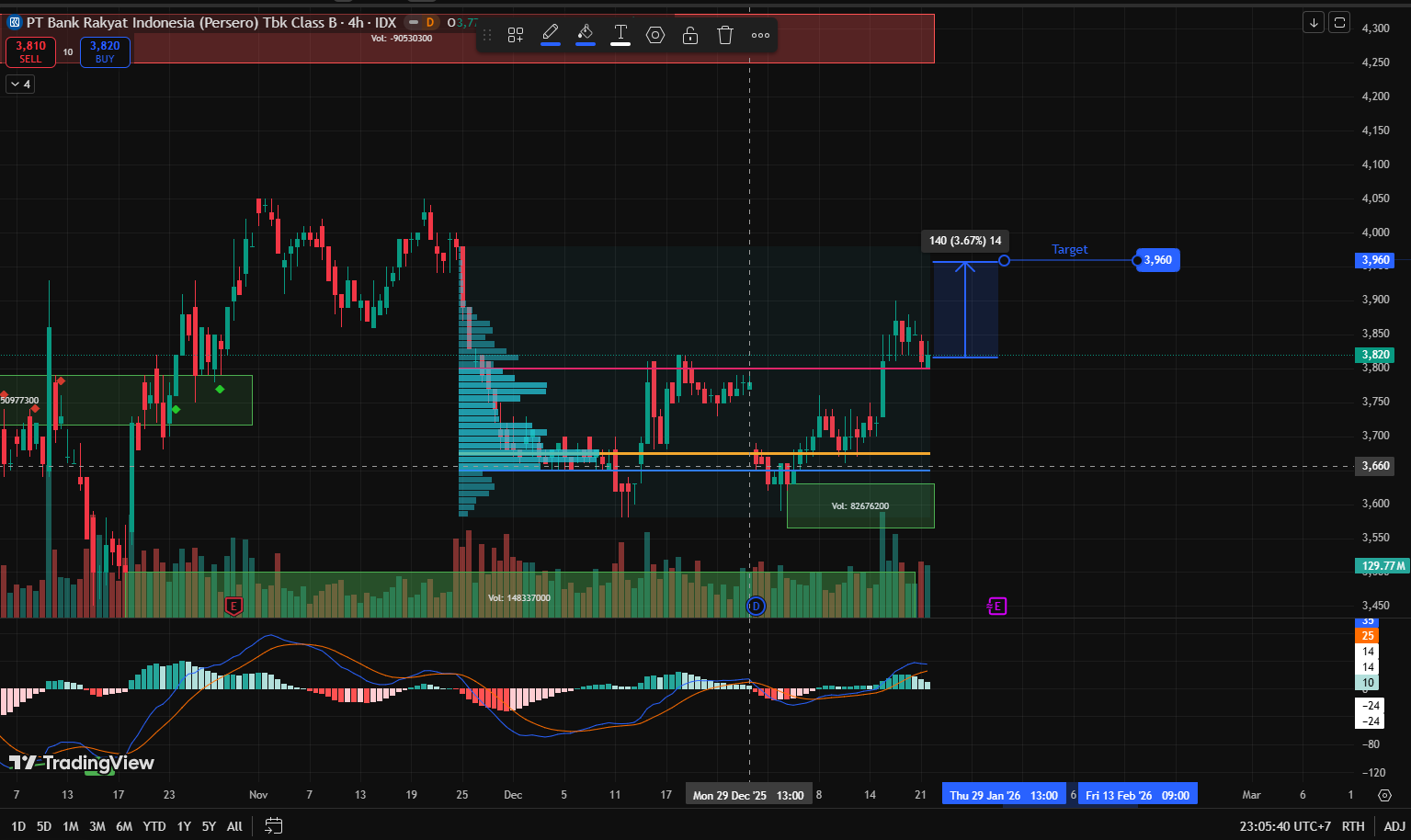Click the orange 25 MACD value label
Image resolution: width=1411 pixels, height=840 pixels.
pyautogui.click(x=1368, y=636)
